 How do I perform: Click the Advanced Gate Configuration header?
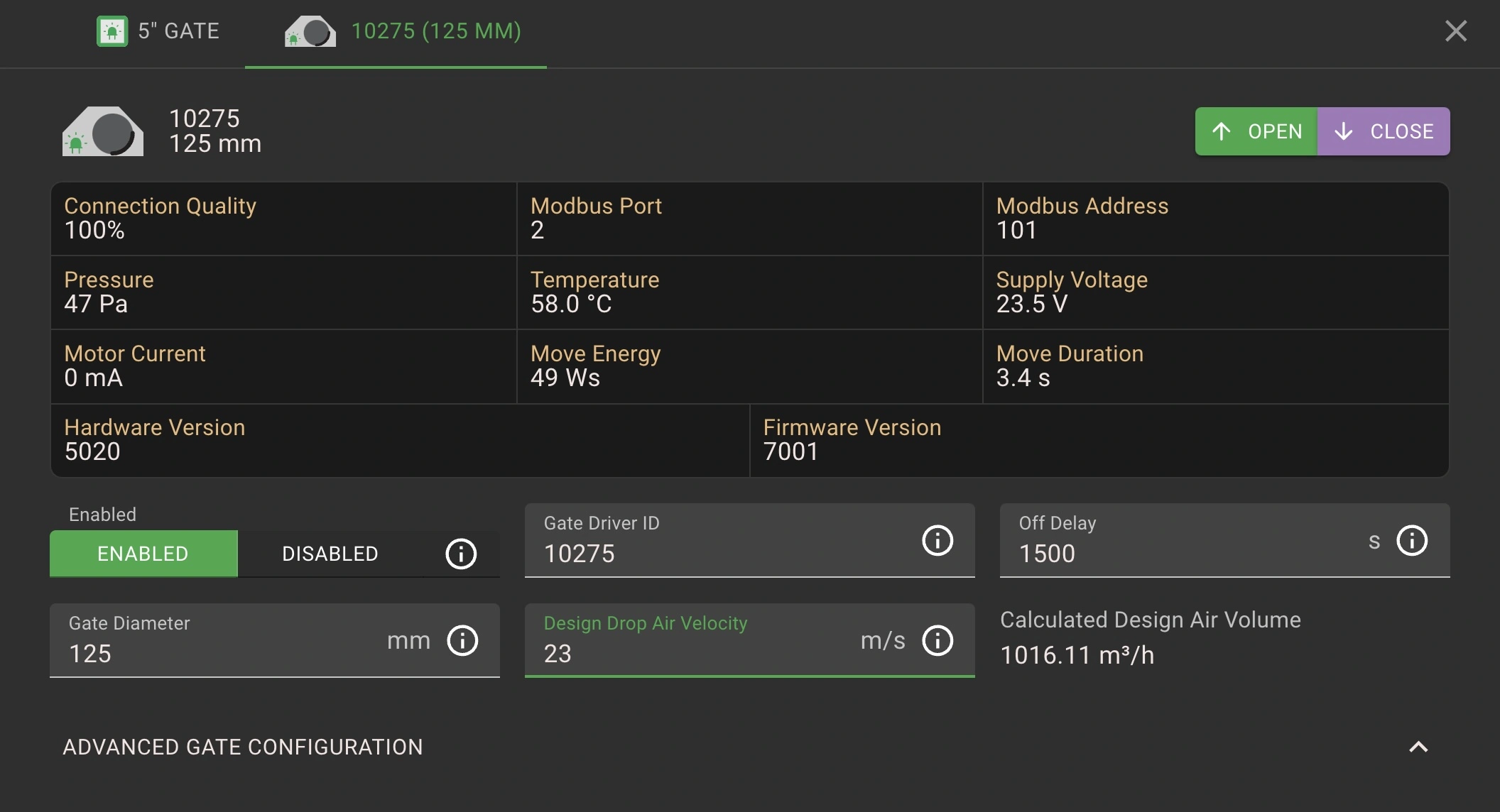[x=243, y=747]
